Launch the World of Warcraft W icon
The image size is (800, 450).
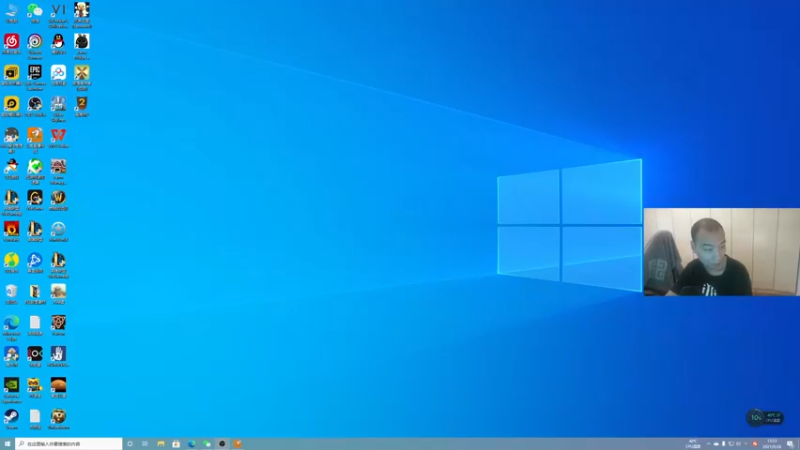pos(58,198)
